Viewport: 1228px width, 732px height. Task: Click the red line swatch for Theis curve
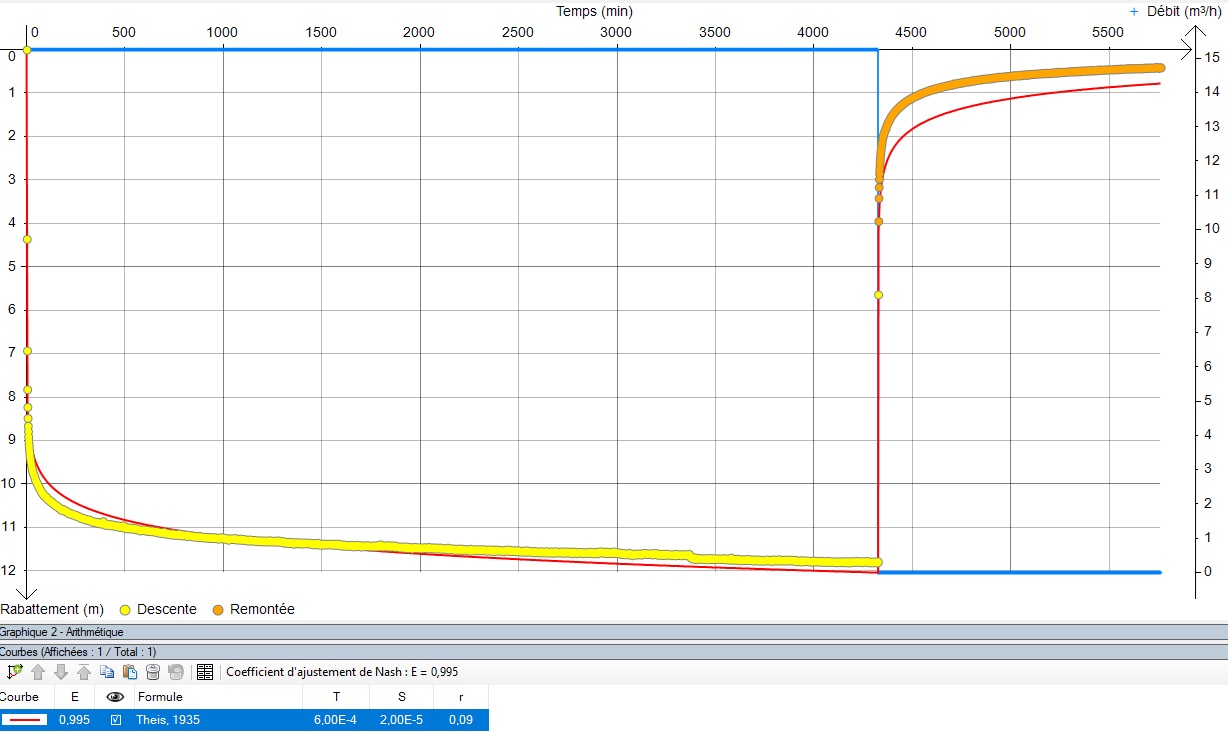pyautogui.click(x=25, y=720)
